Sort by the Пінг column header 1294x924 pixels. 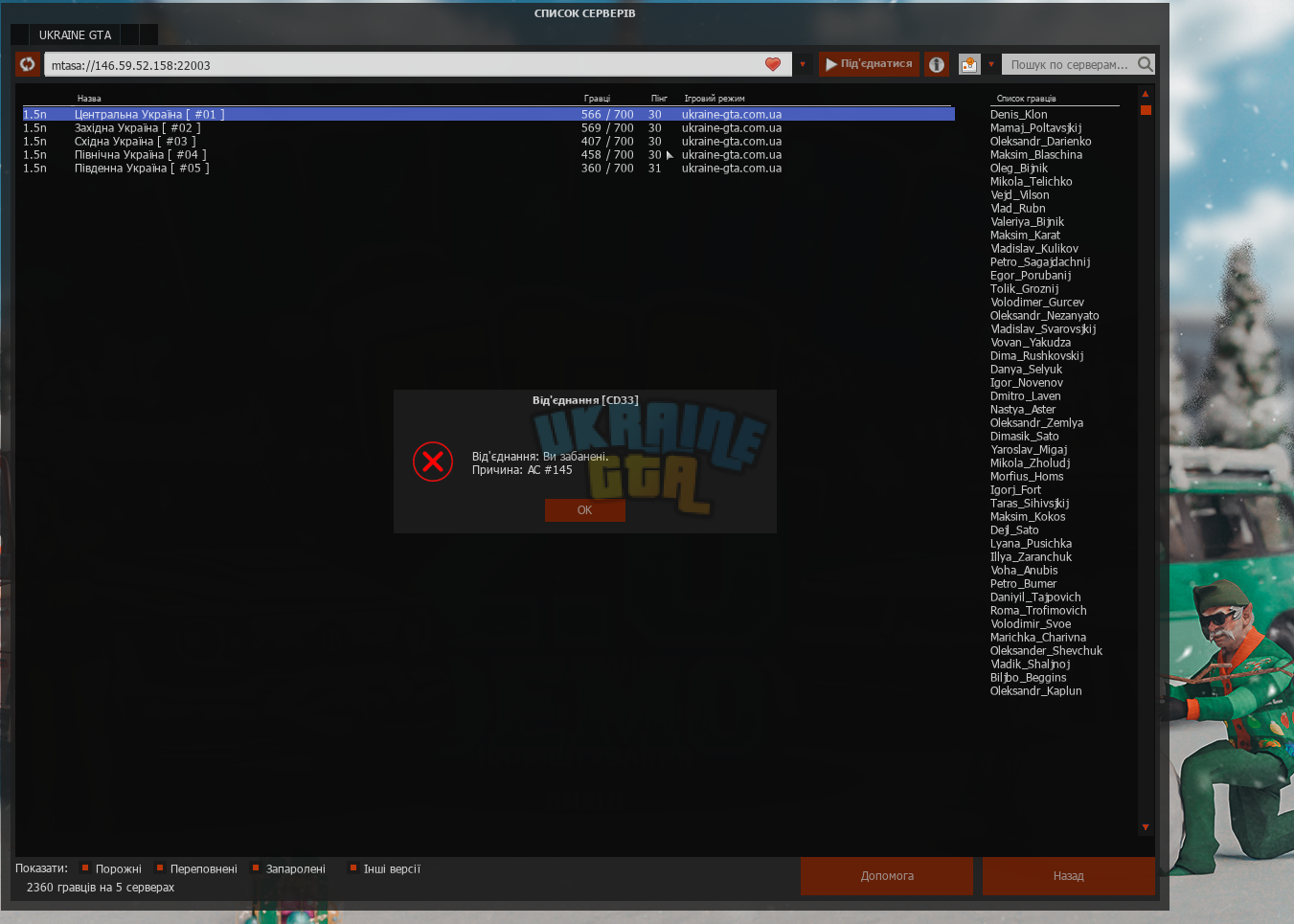(659, 99)
